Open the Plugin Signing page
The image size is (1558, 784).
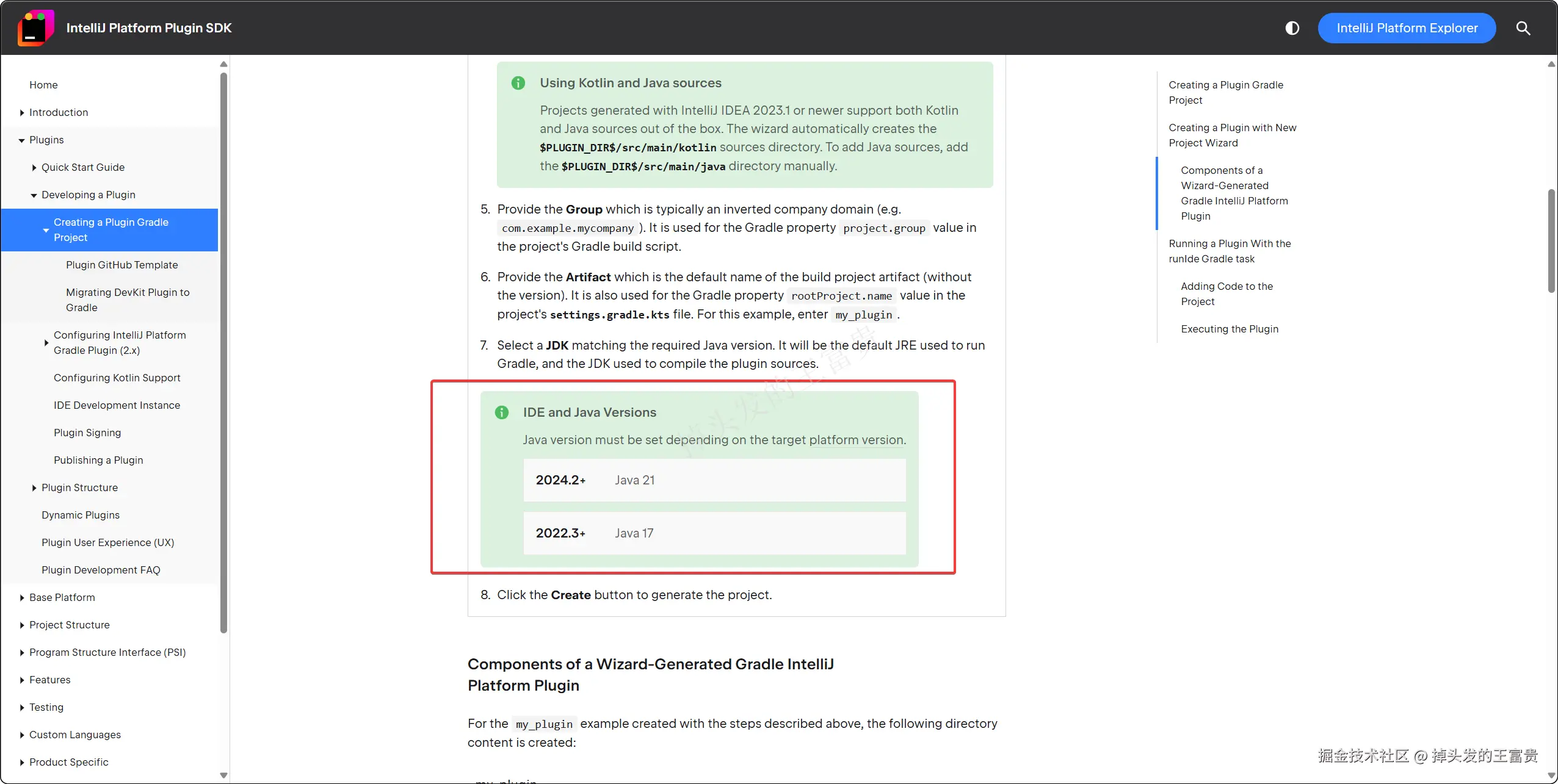click(x=87, y=433)
